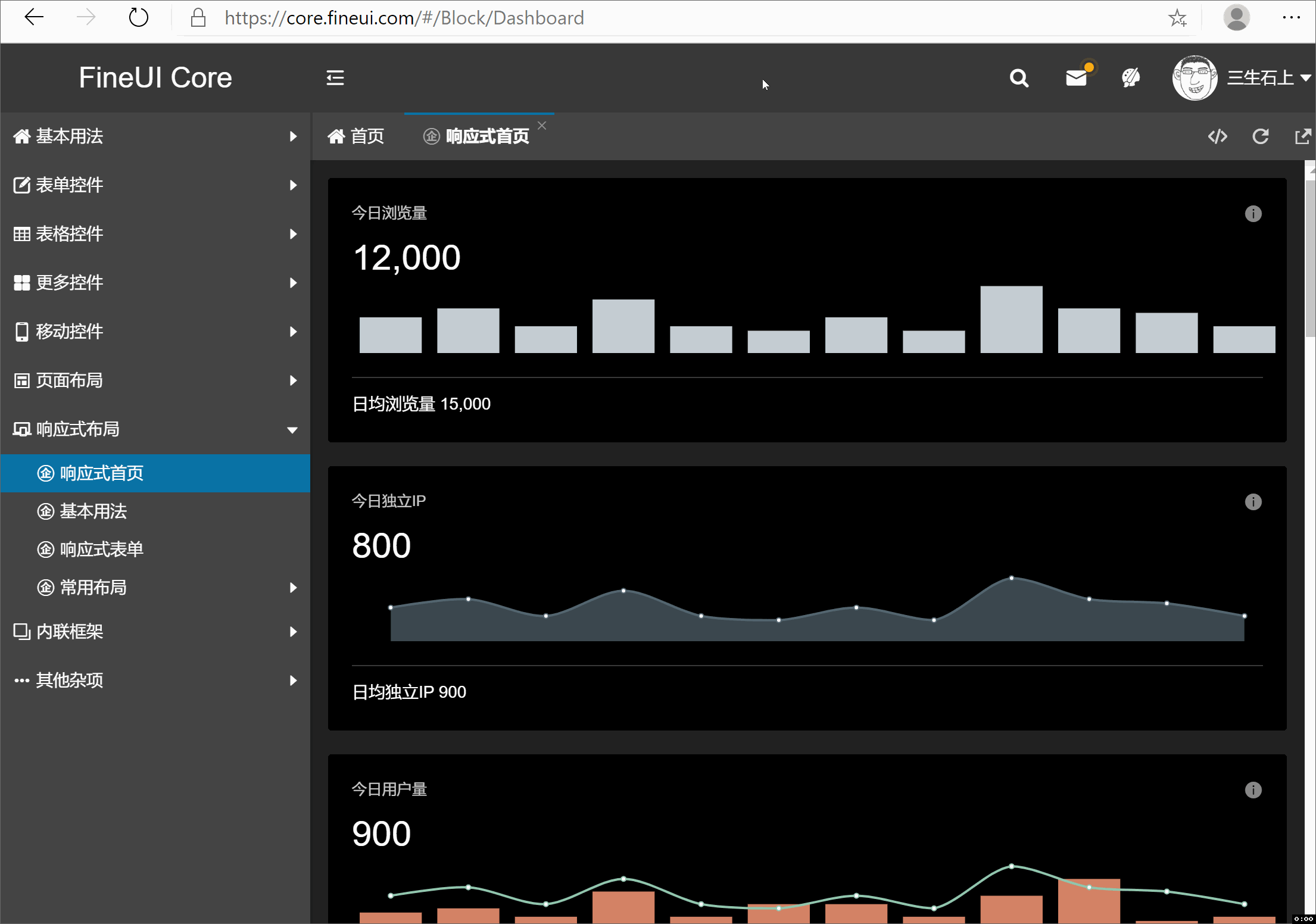Switch to the 首页 tab
This screenshot has width=1316, height=924.
[356, 137]
